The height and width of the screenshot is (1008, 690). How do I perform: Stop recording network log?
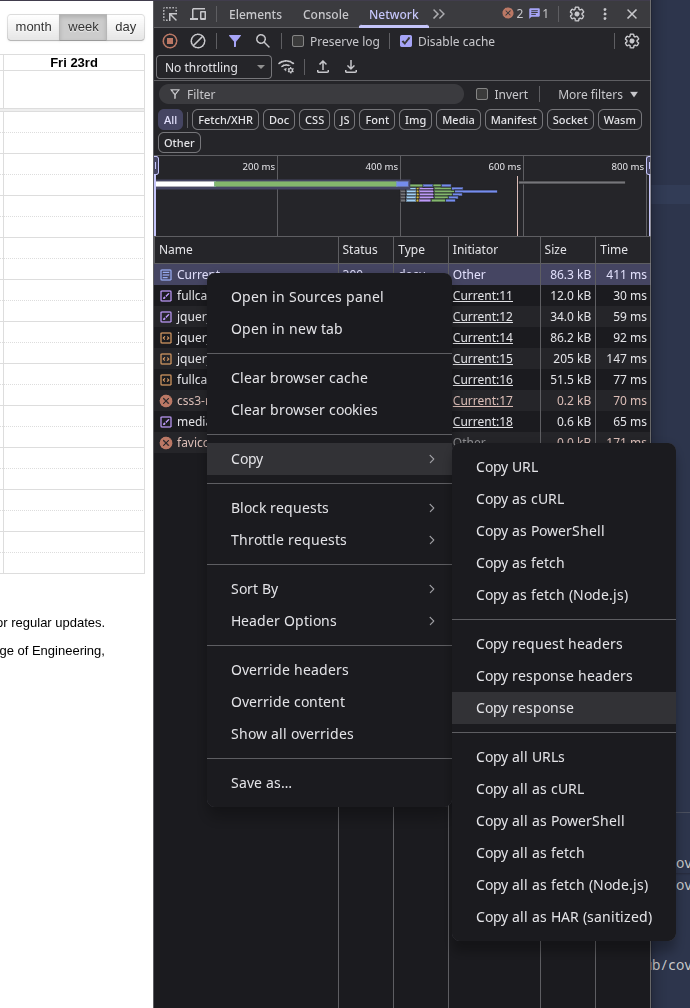pos(170,41)
